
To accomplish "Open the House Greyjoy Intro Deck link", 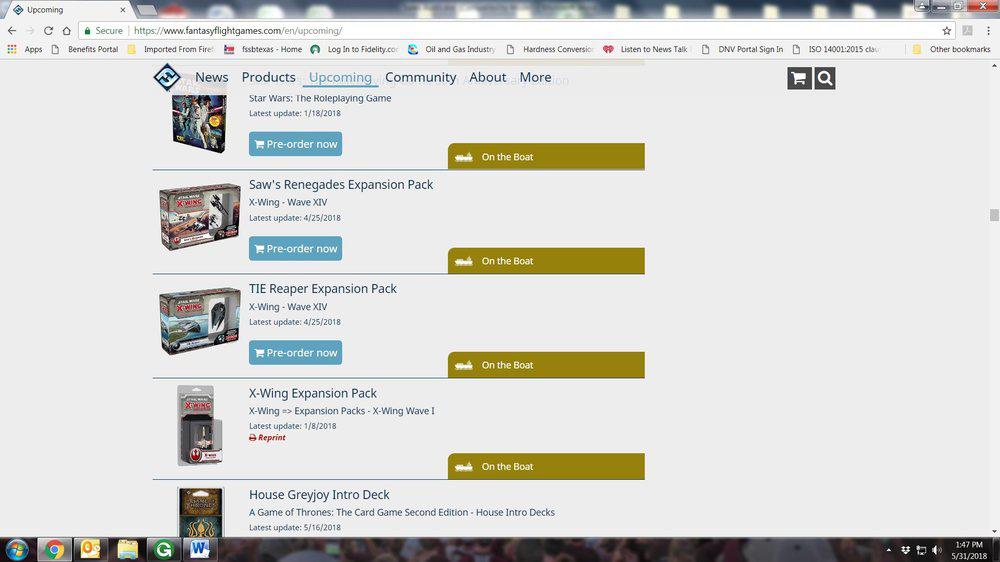I will (319, 495).
